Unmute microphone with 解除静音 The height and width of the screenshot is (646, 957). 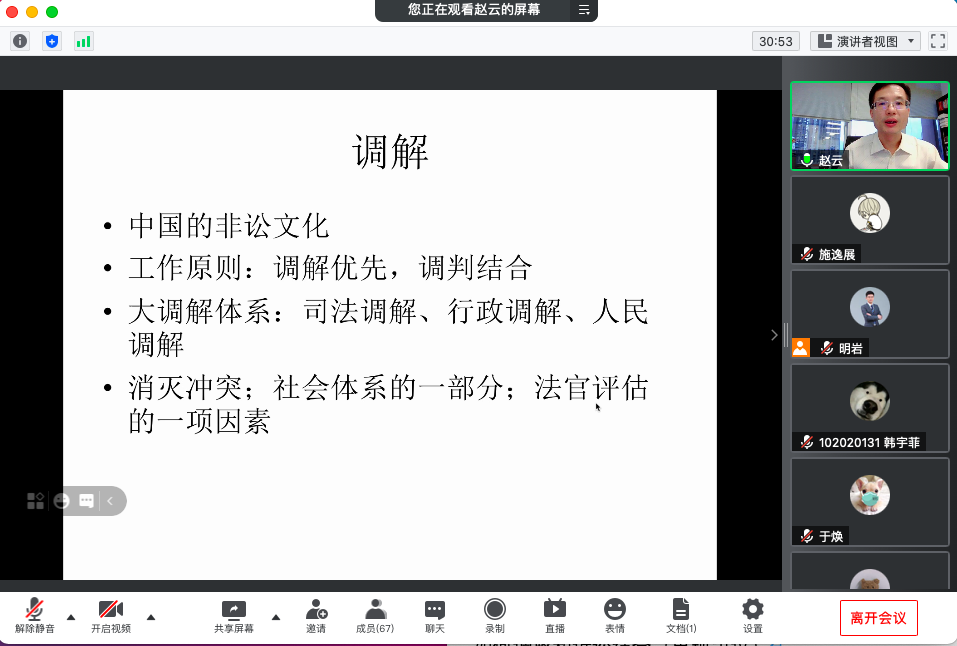coord(34,615)
